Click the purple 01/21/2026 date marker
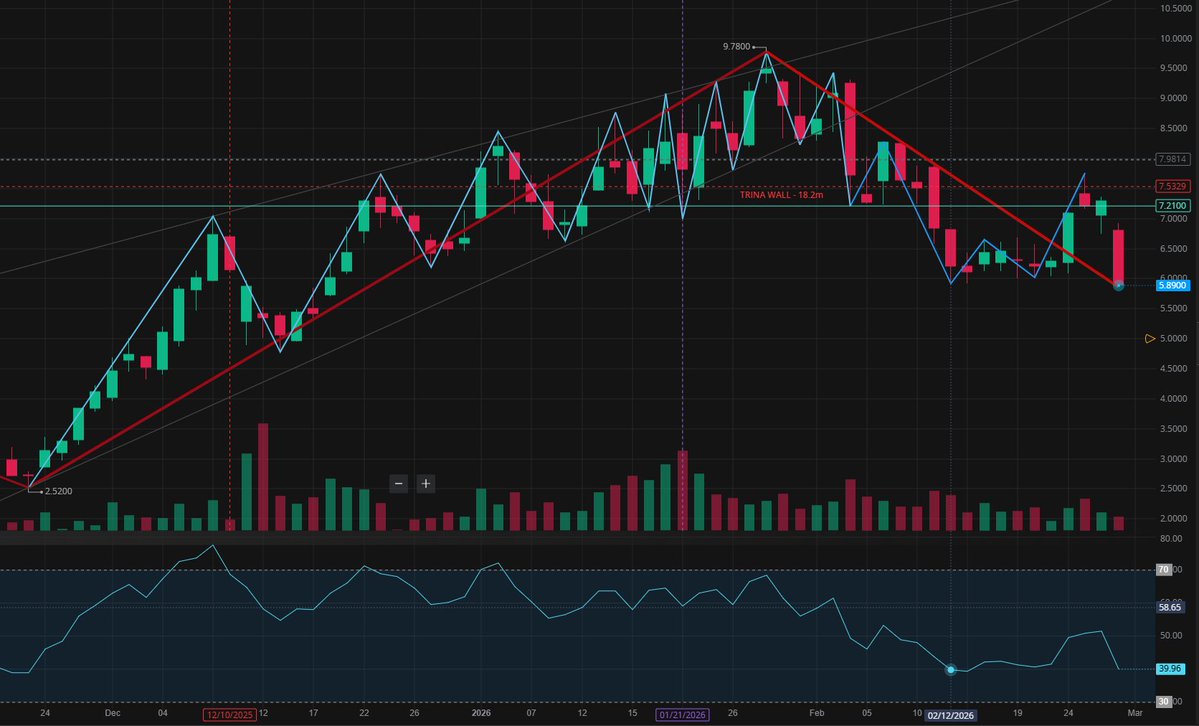The image size is (1199, 726). pos(683,715)
